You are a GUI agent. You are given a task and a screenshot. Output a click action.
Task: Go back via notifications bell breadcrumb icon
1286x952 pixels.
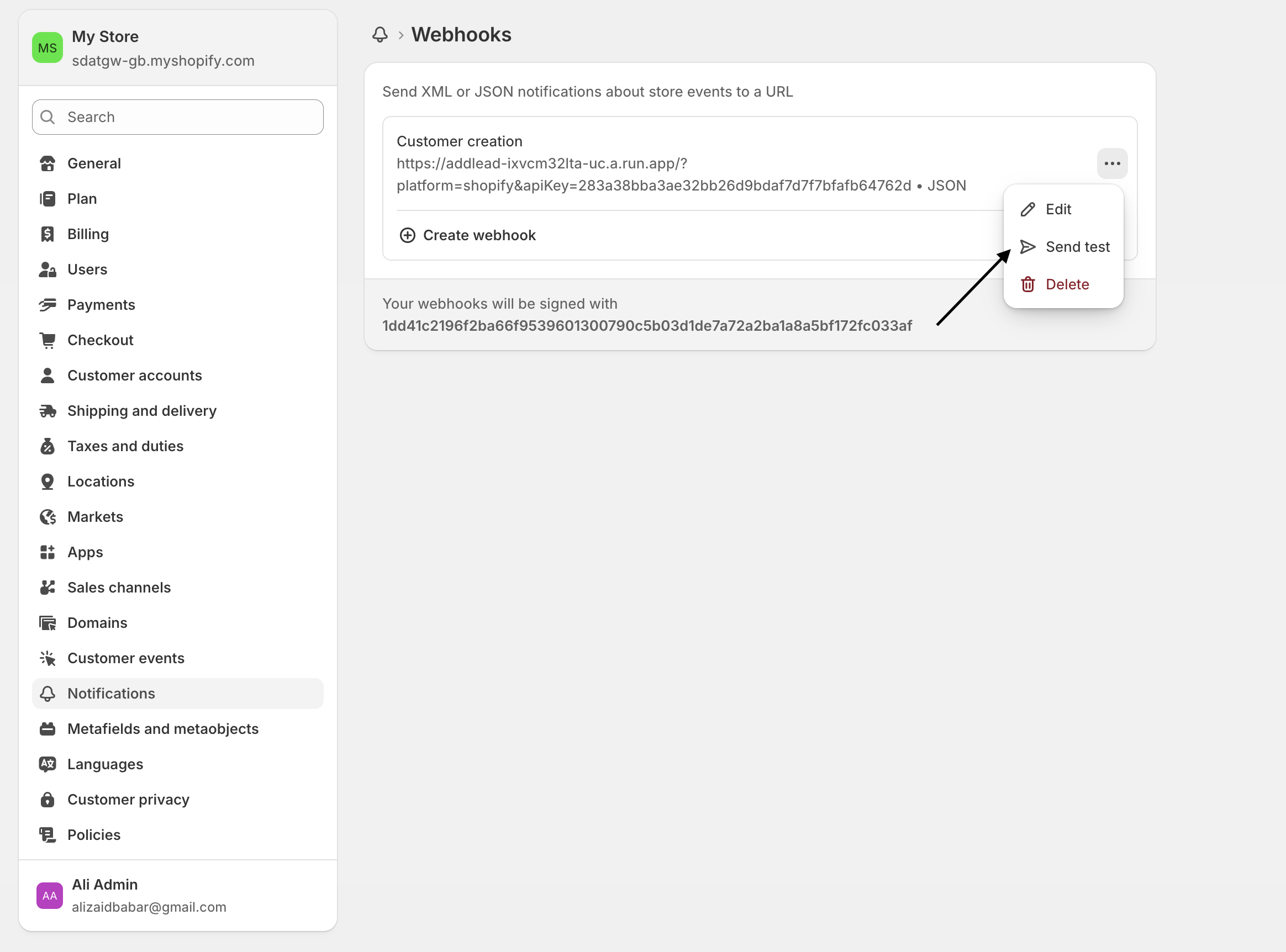[x=380, y=35]
